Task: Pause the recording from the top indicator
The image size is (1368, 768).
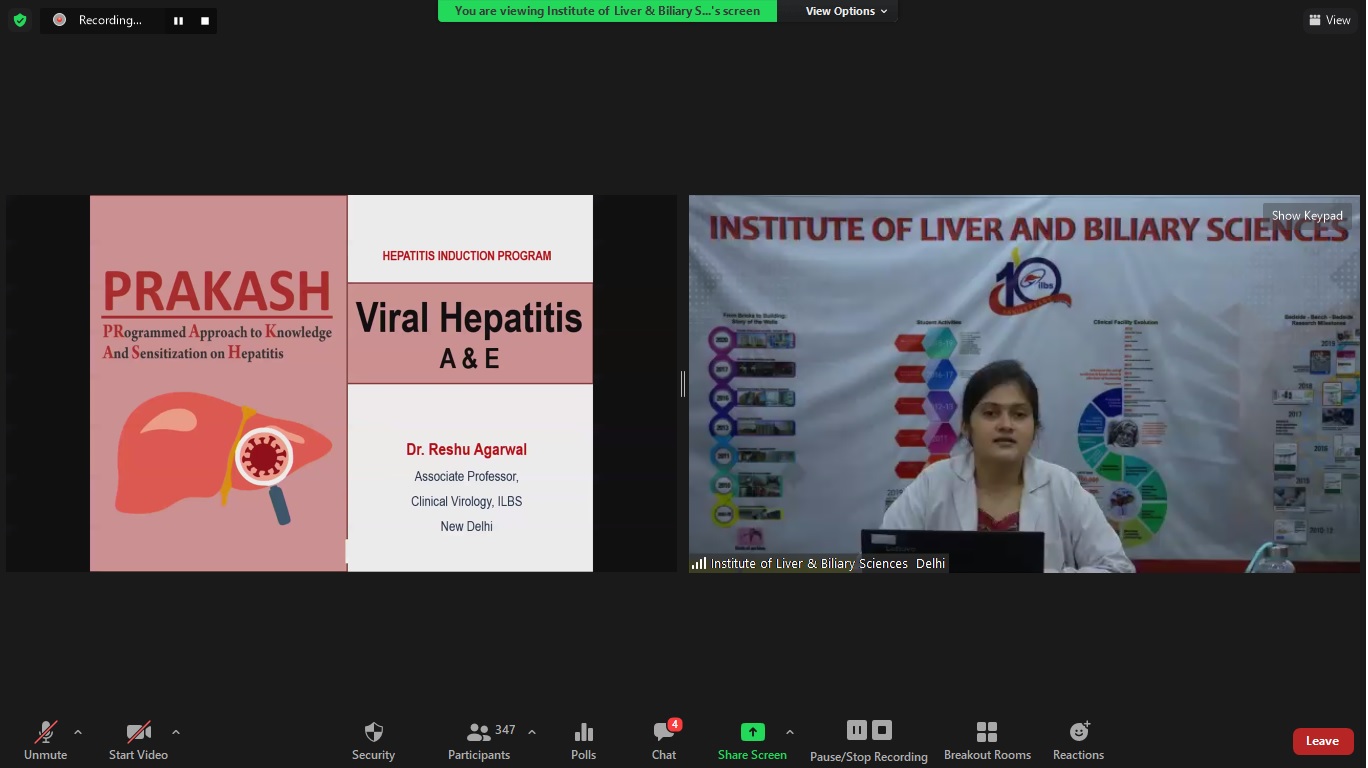Action: point(178,20)
